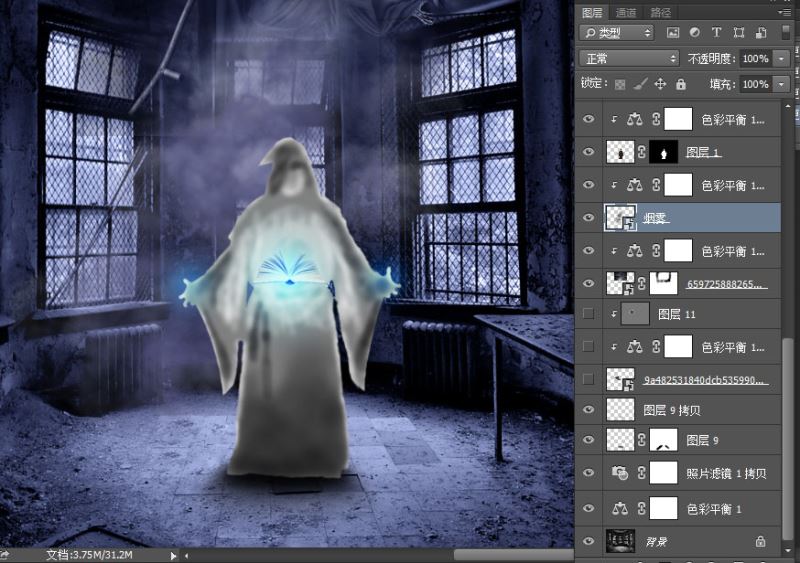Open the 不透明度 opacity dropdown arrow
This screenshot has width=800, height=563.
point(781,59)
